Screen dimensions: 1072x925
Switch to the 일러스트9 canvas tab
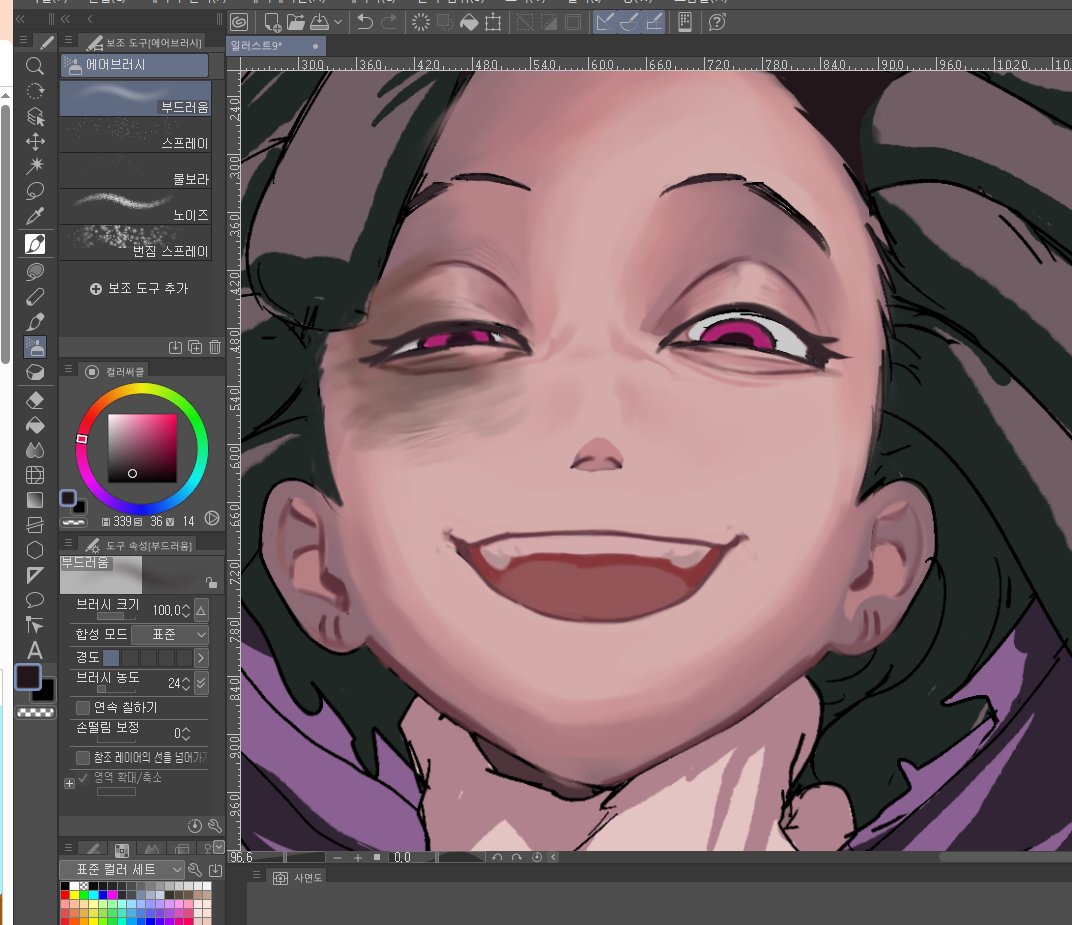point(276,46)
